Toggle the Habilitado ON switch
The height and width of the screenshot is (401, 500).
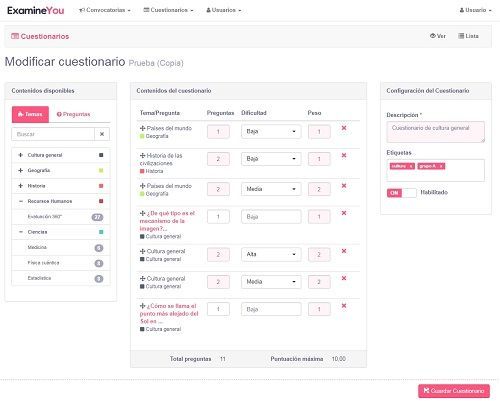click(402, 193)
